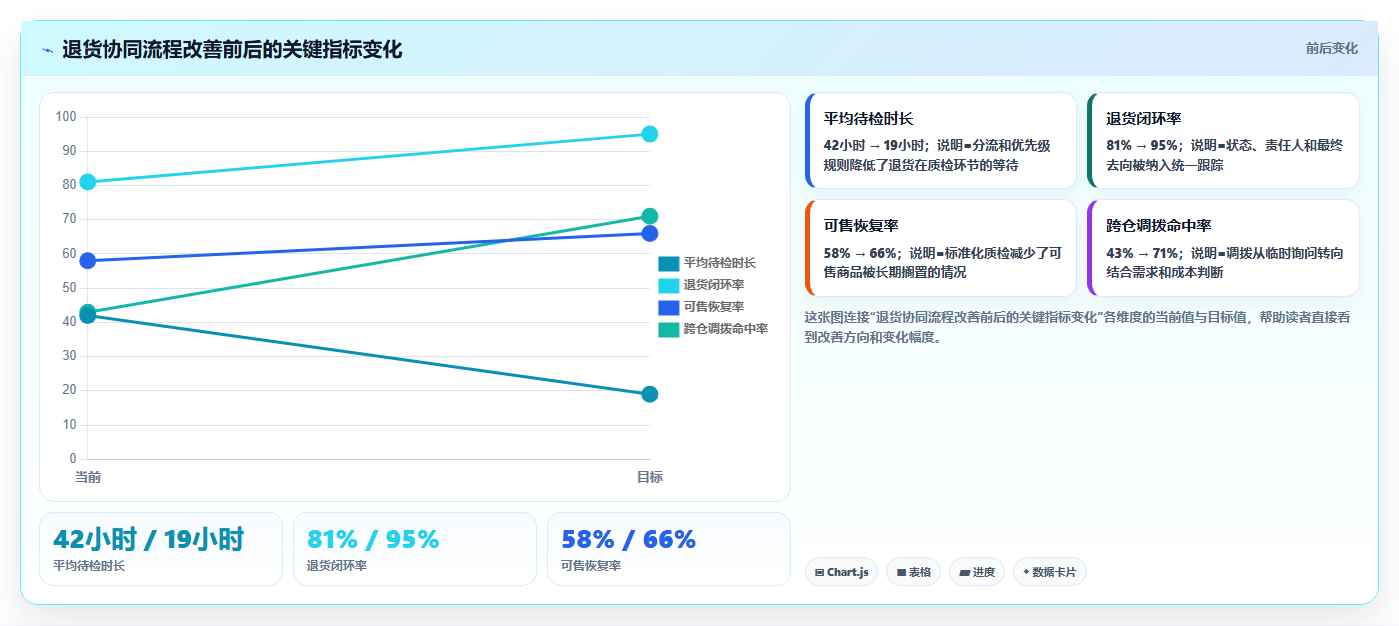The image size is (1399, 626).
Task: Toggle 退货闭环率 legend color box
Action: [668, 285]
